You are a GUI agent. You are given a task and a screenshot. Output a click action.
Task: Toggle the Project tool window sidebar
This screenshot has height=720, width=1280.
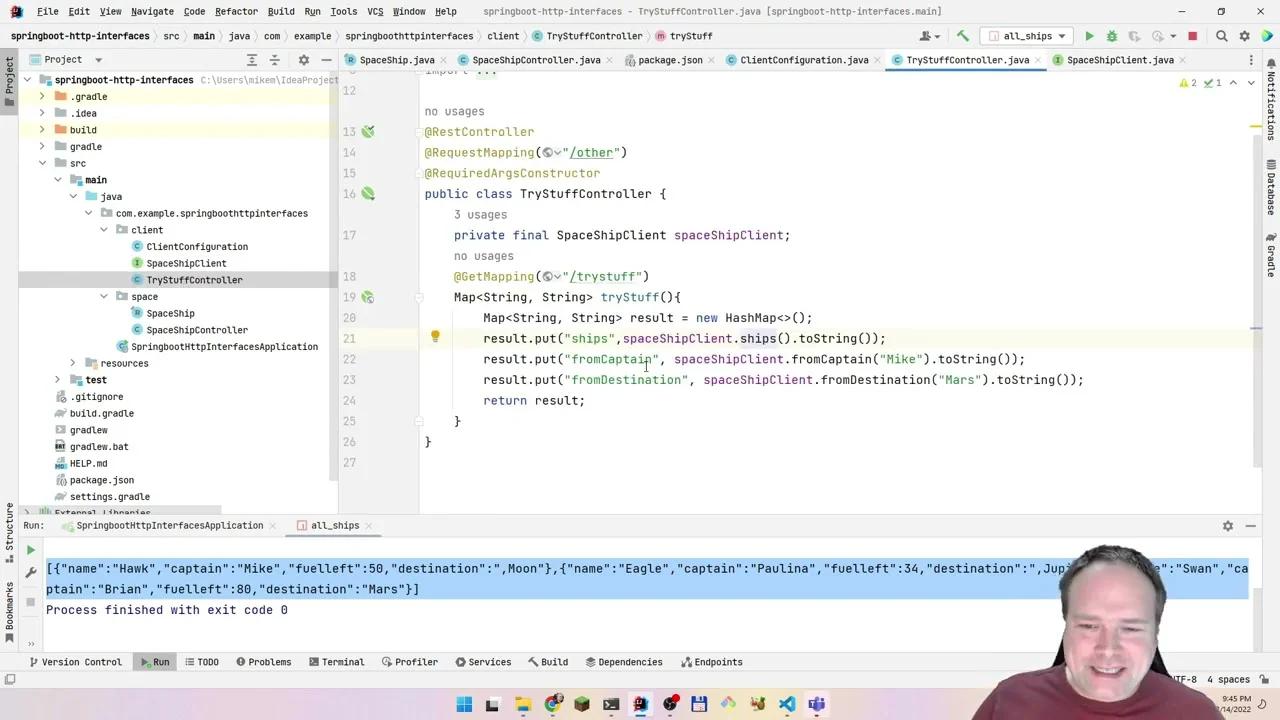click(8, 80)
